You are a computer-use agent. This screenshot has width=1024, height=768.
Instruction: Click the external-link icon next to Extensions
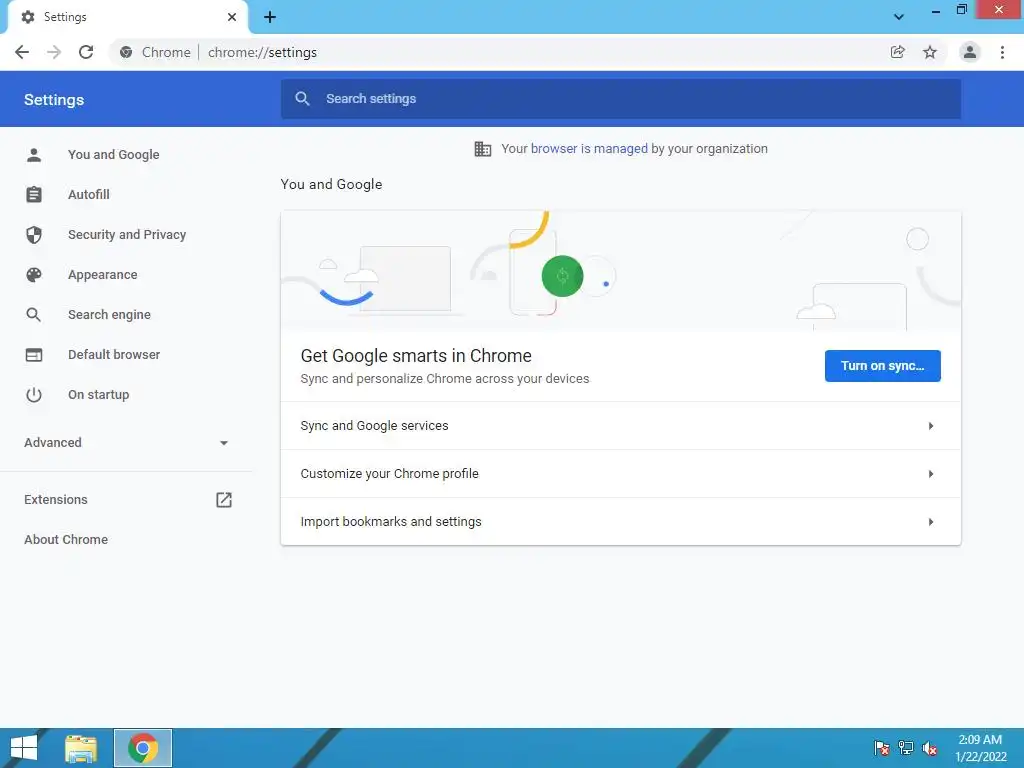click(224, 500)
